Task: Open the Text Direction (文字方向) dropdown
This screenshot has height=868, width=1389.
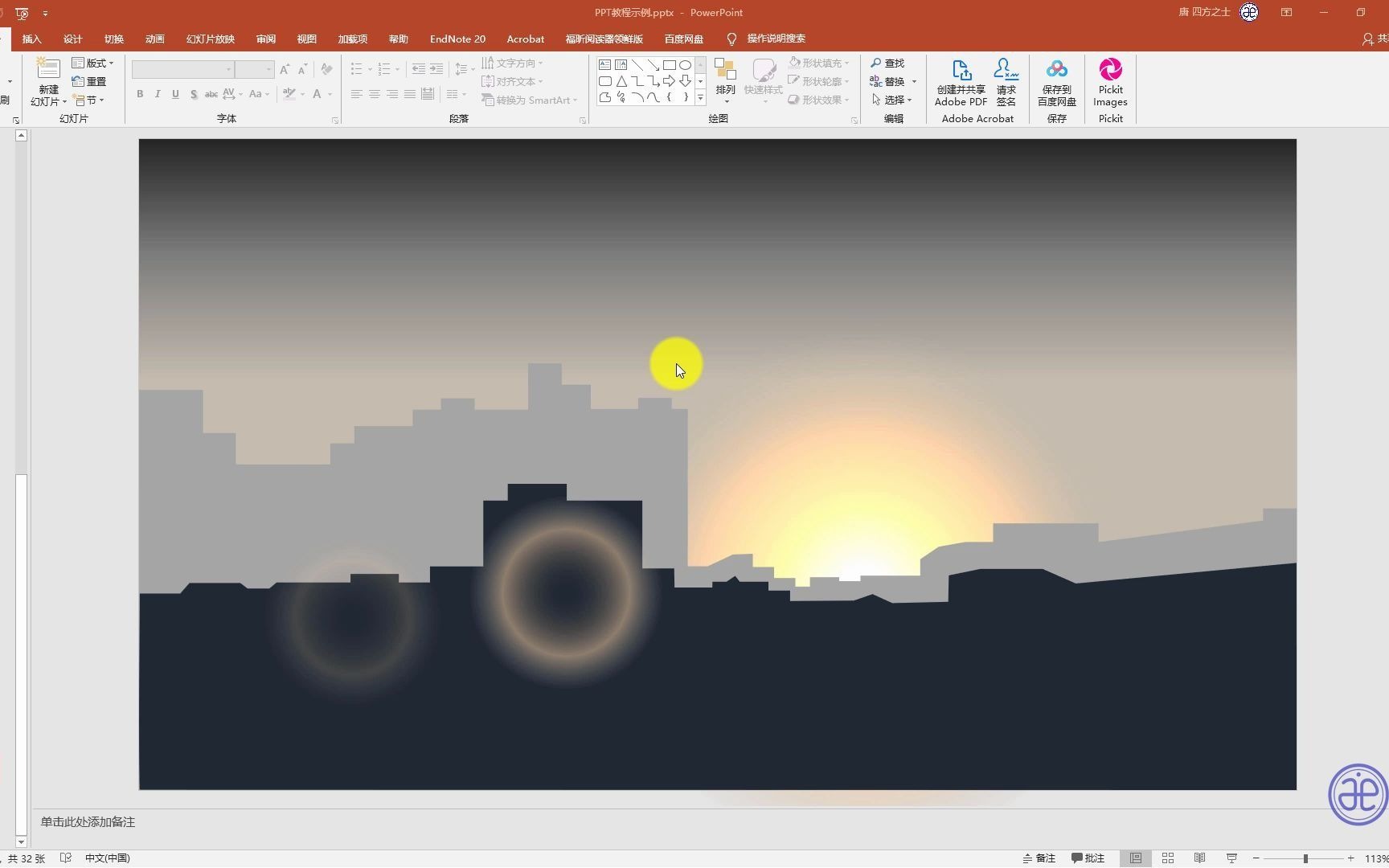Action: point(512,63)
